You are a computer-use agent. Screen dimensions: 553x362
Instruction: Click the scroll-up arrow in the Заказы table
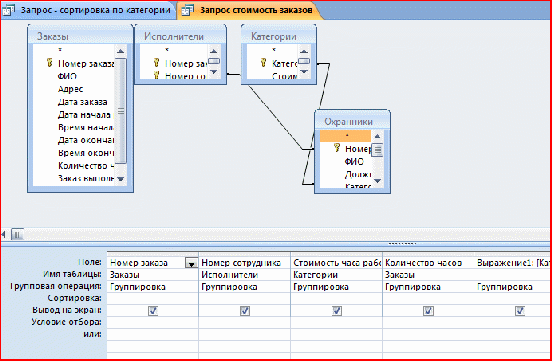121,51
